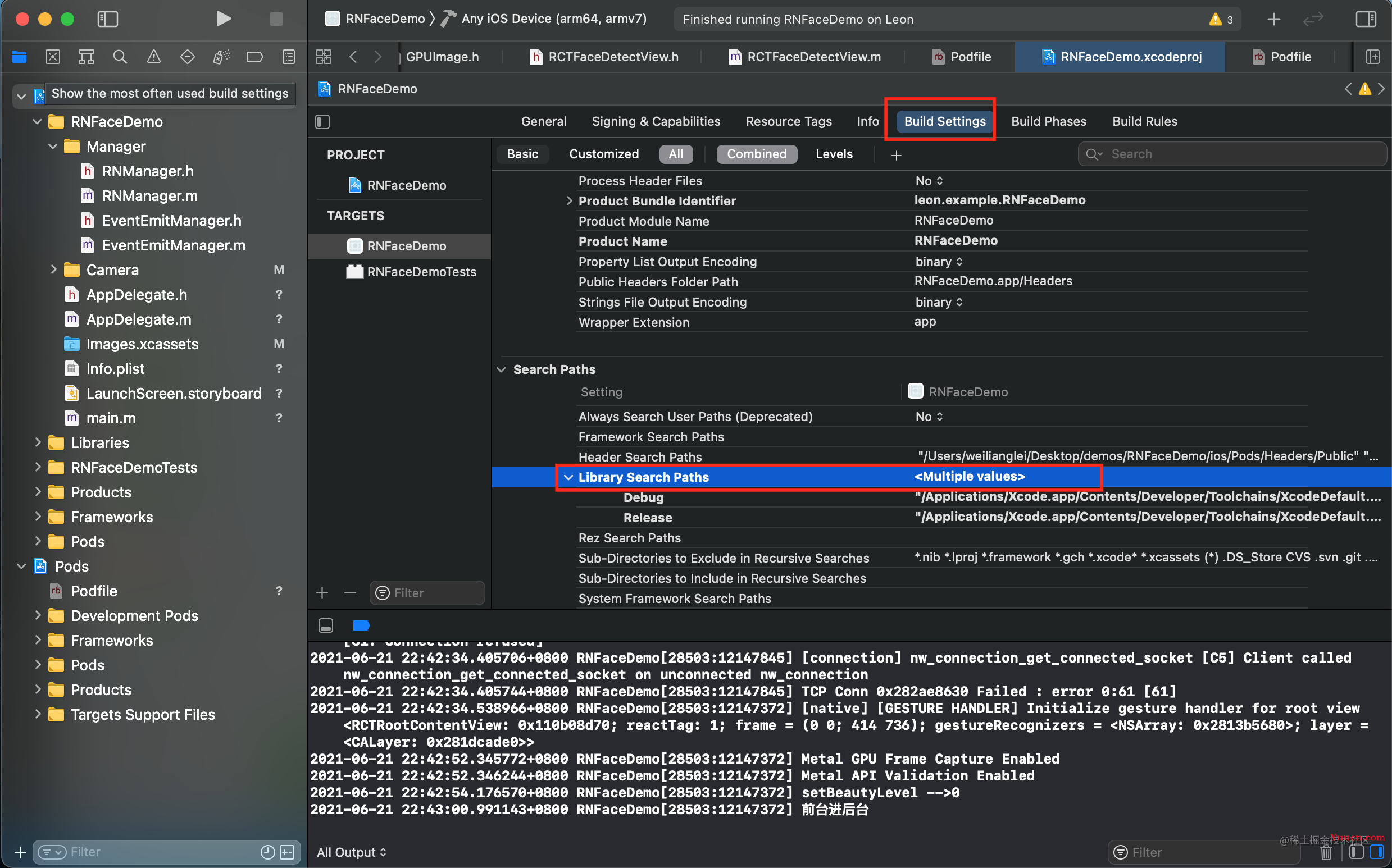Go forward with the editor history arrow

click(x=377, y=57)
